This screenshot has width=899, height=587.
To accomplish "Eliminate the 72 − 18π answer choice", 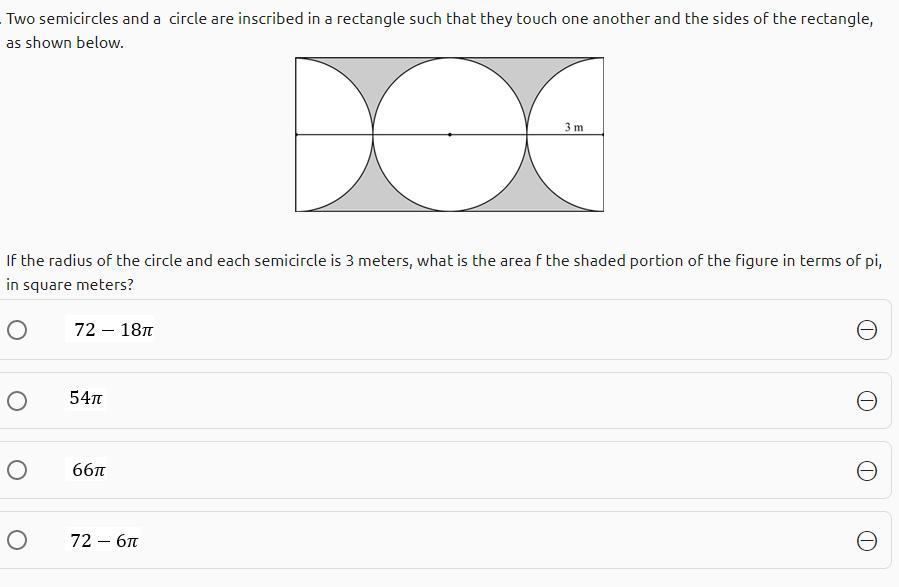I will coord(867,330).
